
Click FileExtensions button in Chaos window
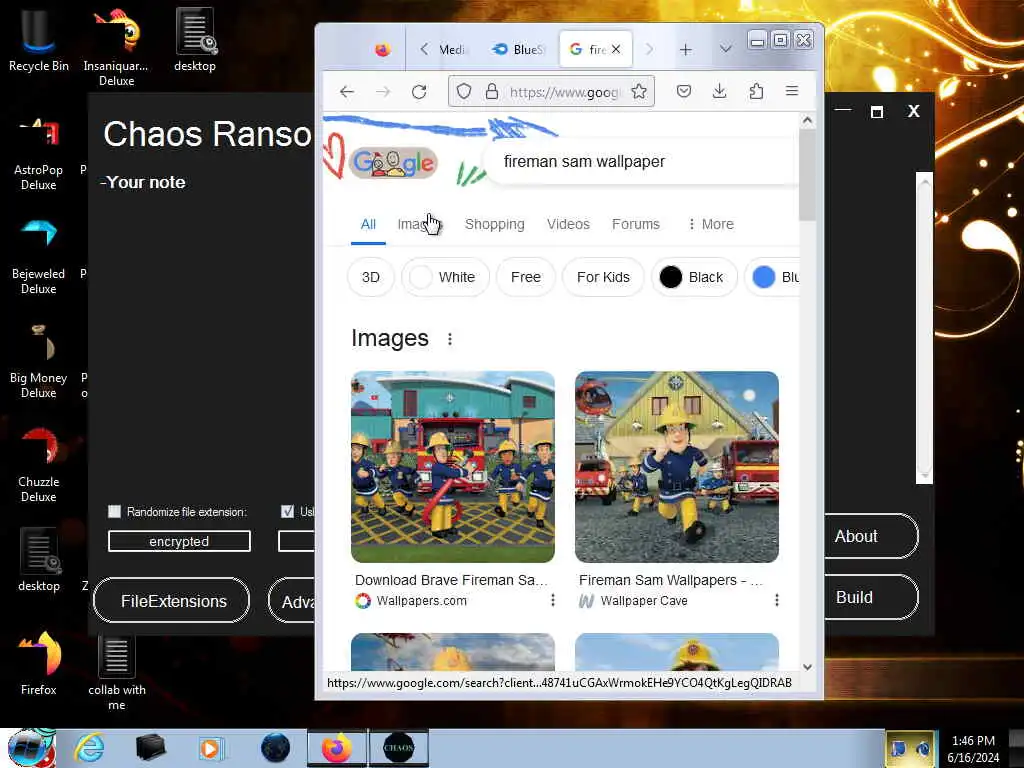click(x=172, y=600)
